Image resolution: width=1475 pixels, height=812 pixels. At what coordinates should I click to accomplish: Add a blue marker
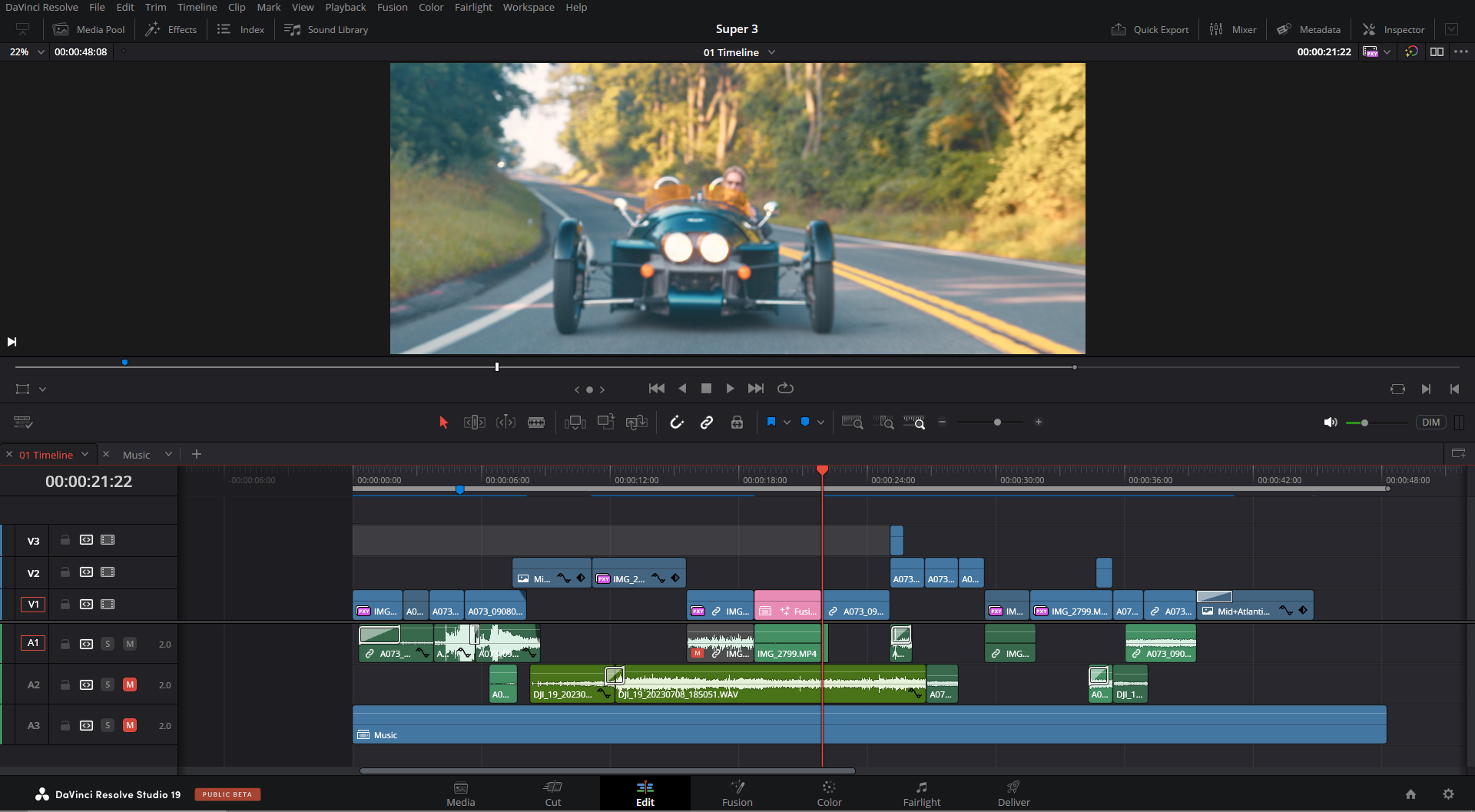pyautogui.click(x=805, y=422)
